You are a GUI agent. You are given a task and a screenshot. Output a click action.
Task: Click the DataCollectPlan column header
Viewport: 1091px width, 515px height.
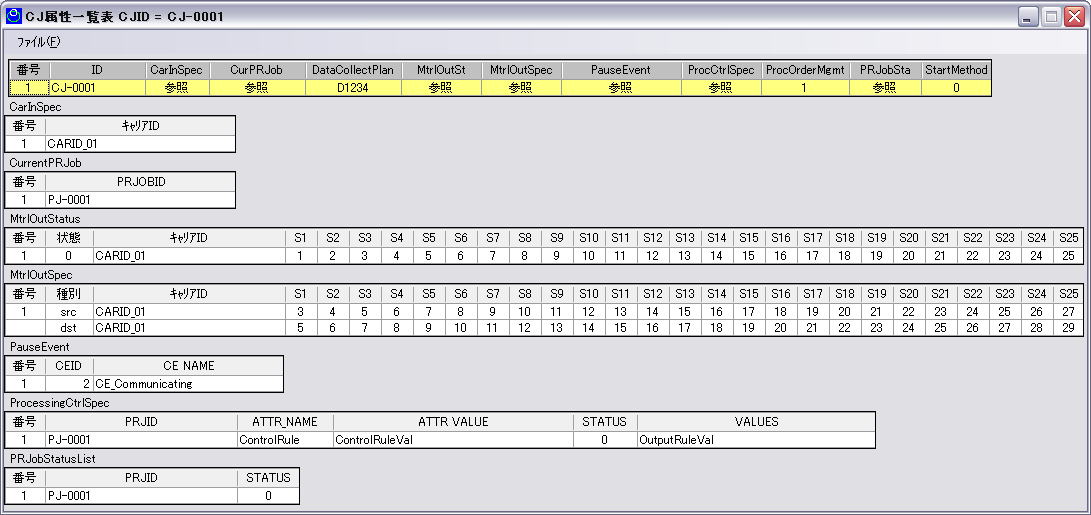tap(353, 70)
